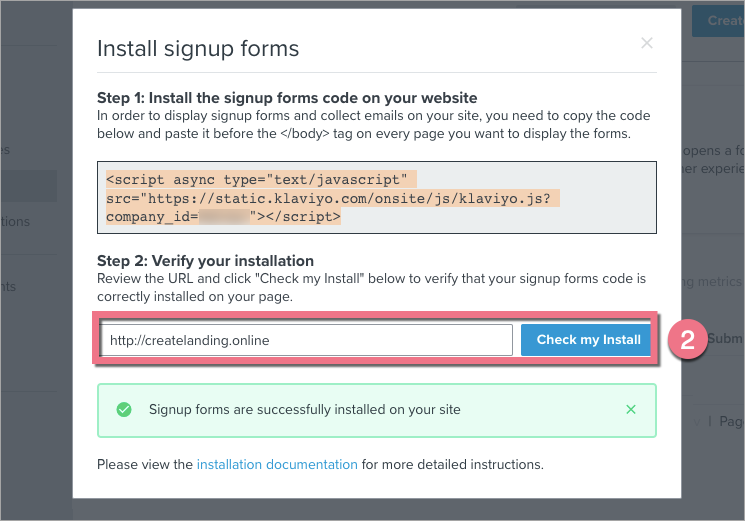The image size is (745, 521).
Task: Click the Step 1 install code heading
Action: [x=287, y=98]
